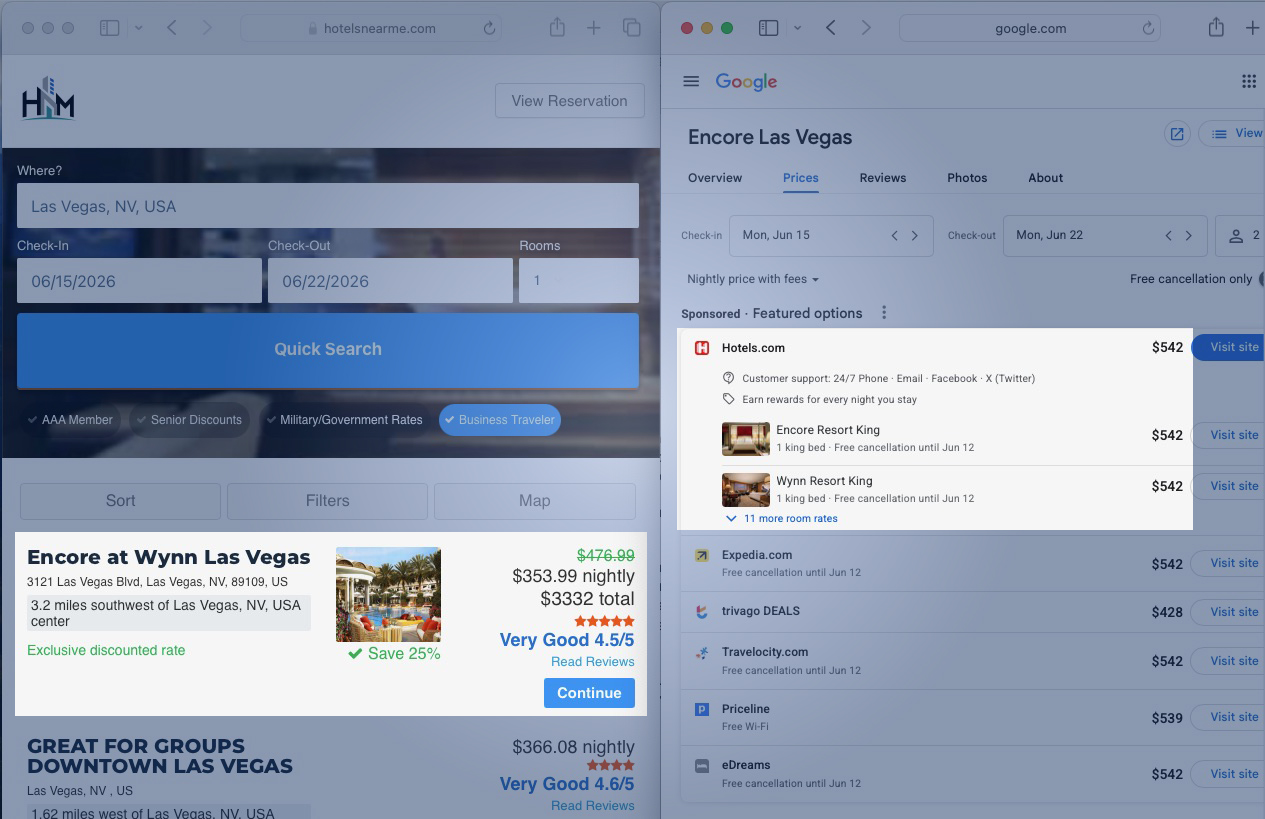Image resolution: width=1265 pixels, height=819 pixels.
Task: Toggle sidebar in Google Safari window
Action: point(768,28)
